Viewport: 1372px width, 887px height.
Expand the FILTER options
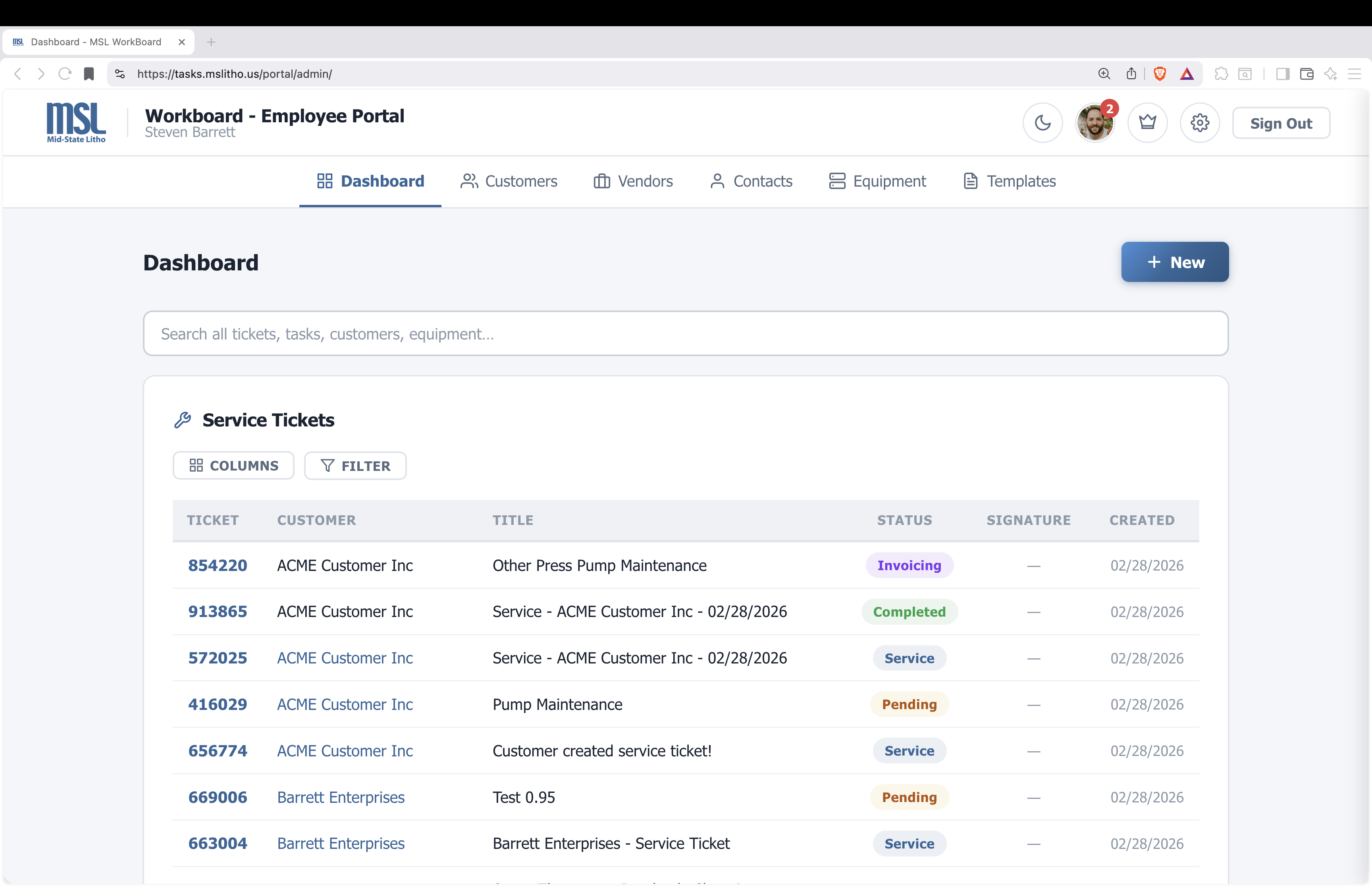[x=355, y=465]
